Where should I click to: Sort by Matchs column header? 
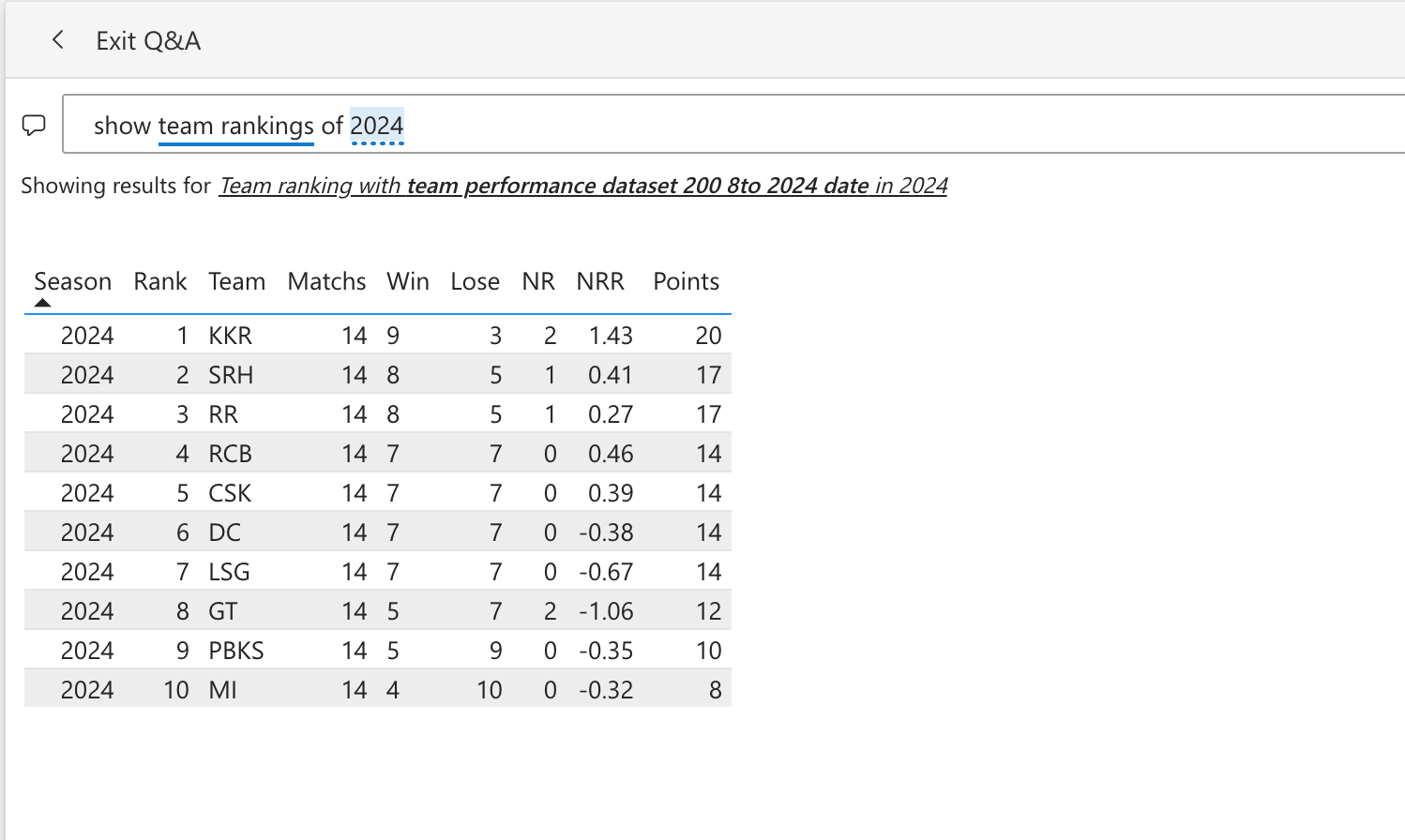click(x=326, y=281)
